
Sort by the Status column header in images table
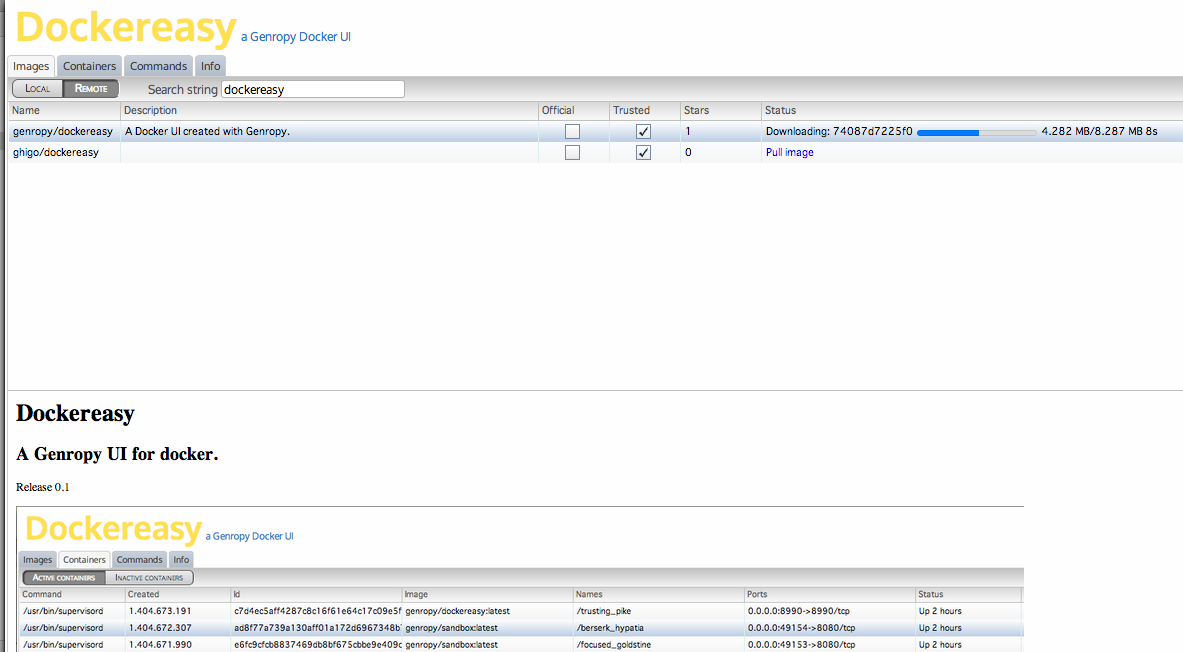pyautogui.click(x=972, y=110)
